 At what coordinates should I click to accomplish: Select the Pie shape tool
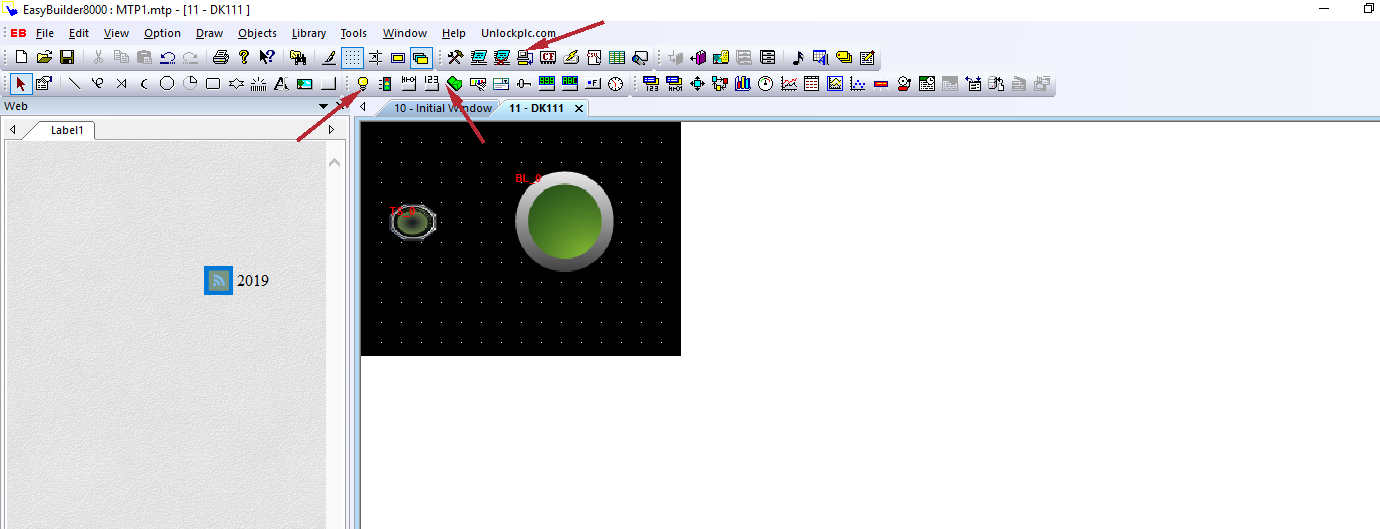[190, 83]
